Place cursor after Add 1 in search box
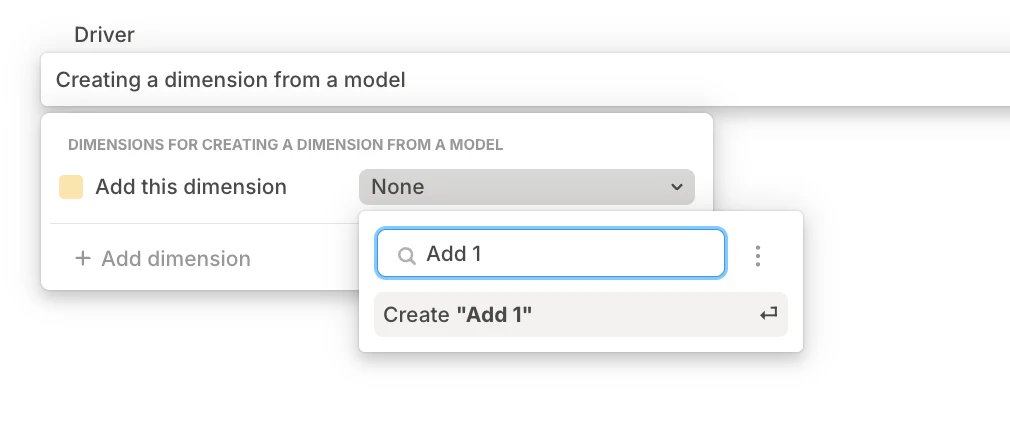Viewport: 1010px width, 430px height. (484, 254)
